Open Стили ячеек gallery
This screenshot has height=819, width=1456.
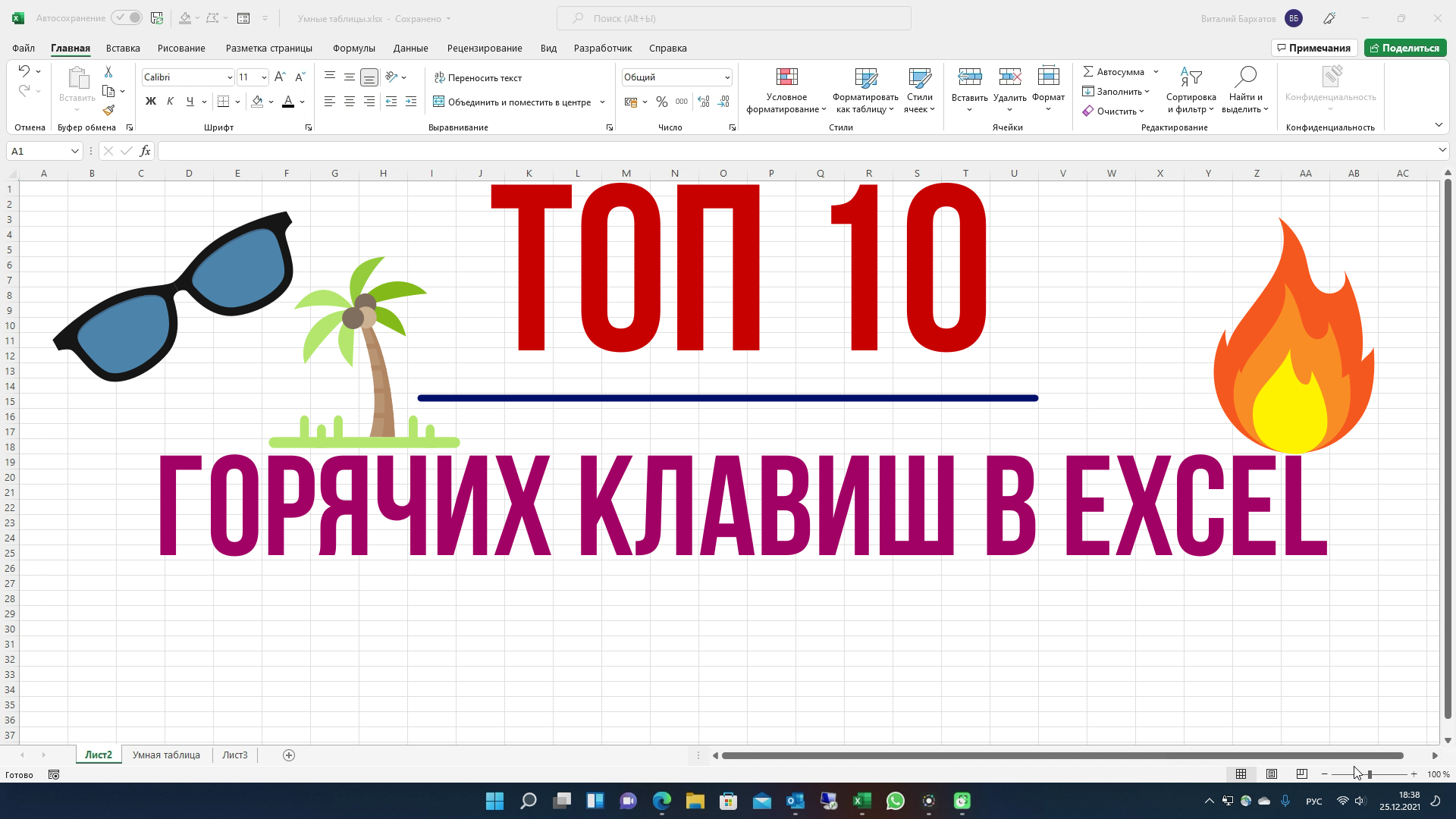tap(919, 91)
